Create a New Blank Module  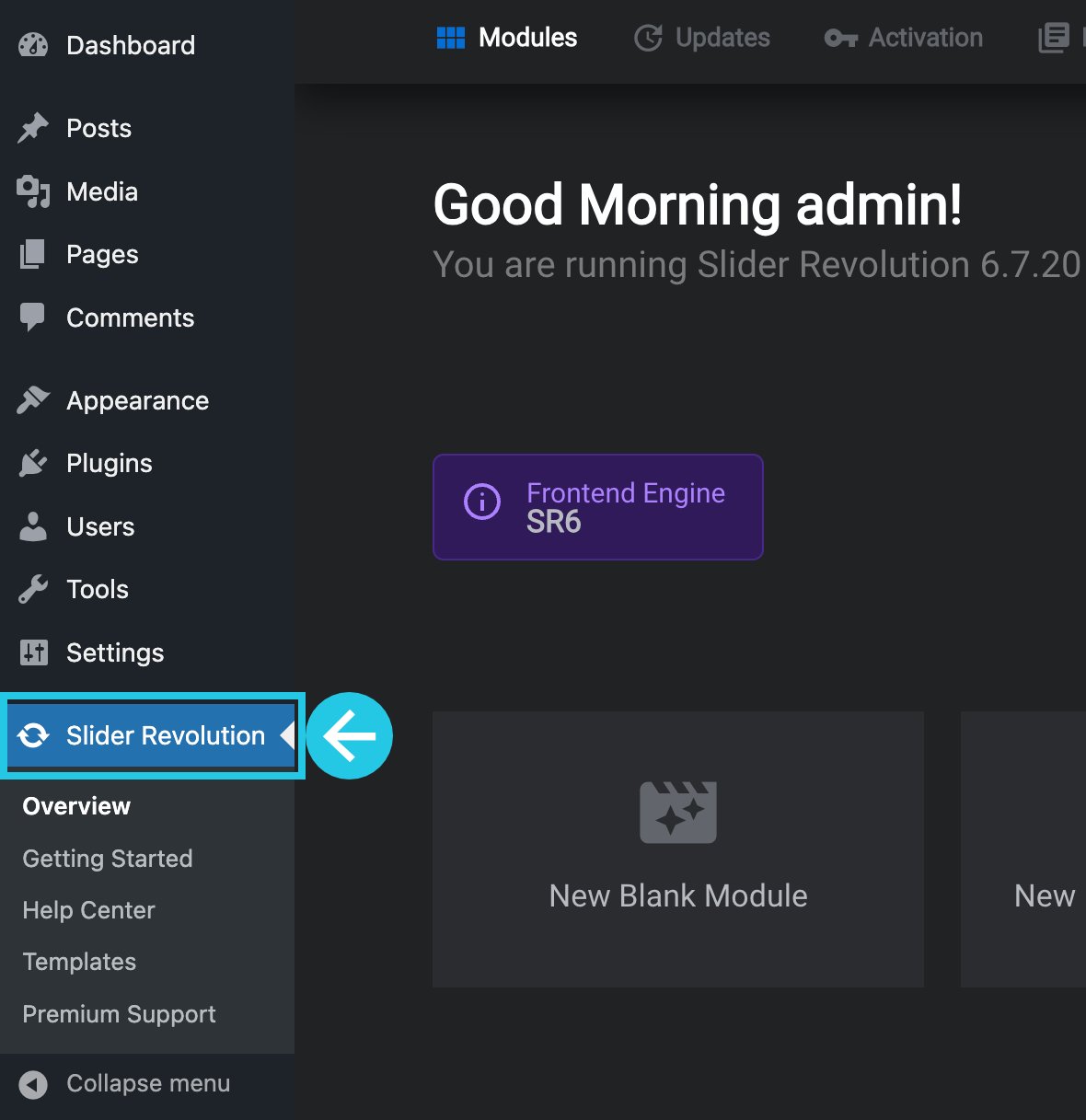[678, 849]
